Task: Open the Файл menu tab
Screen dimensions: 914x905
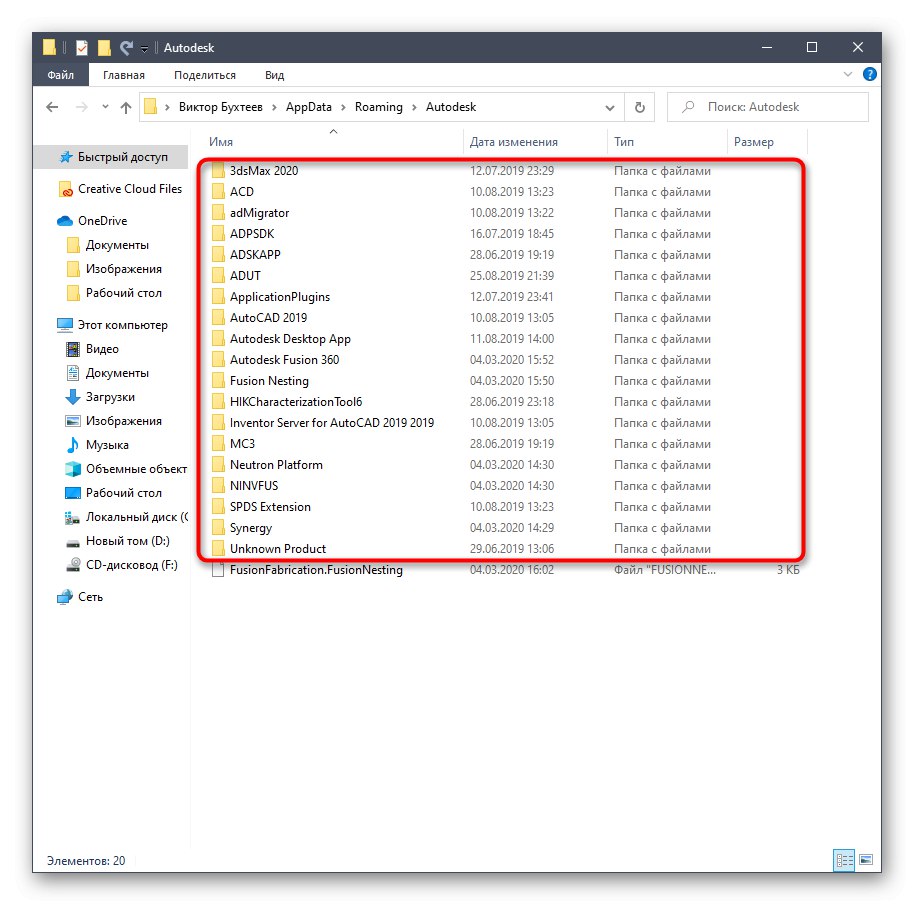Action: [x=61, y=75]
